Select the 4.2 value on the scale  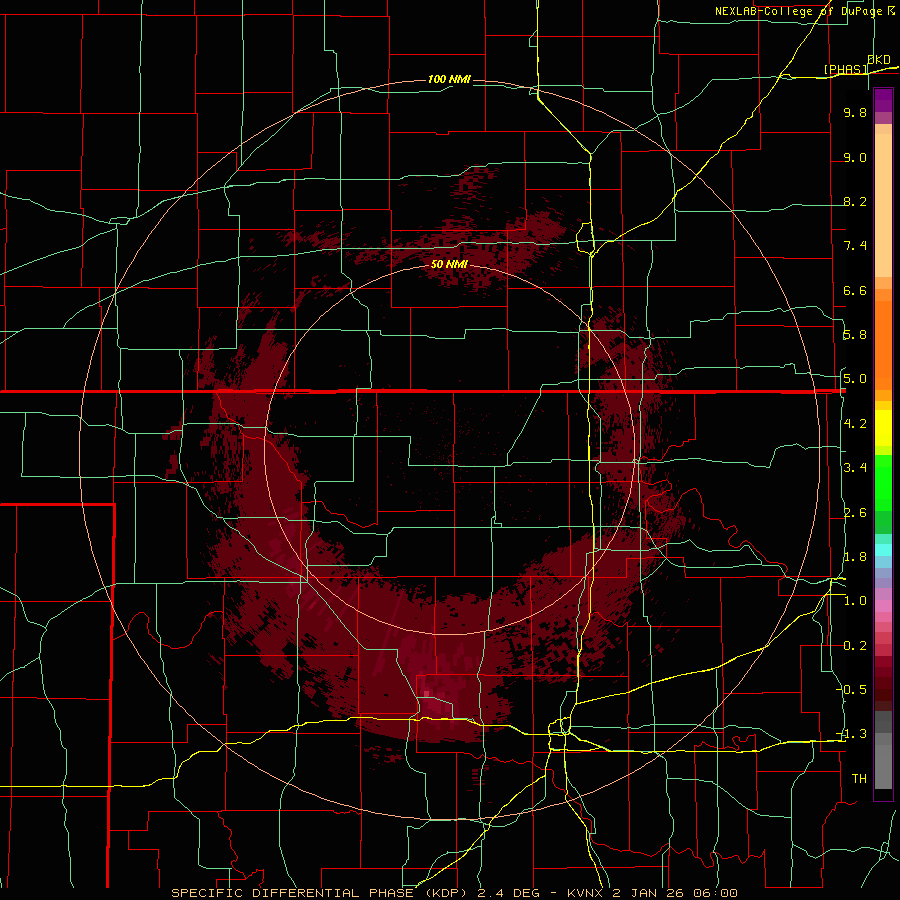[x=855, y=424]
